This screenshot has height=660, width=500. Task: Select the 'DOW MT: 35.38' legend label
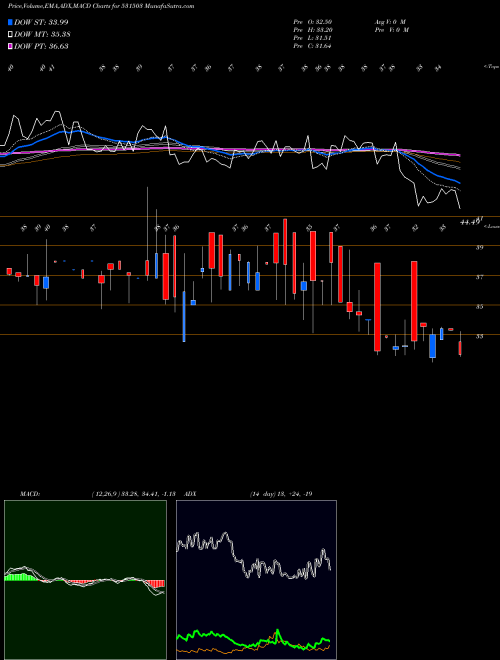[42, 35]
